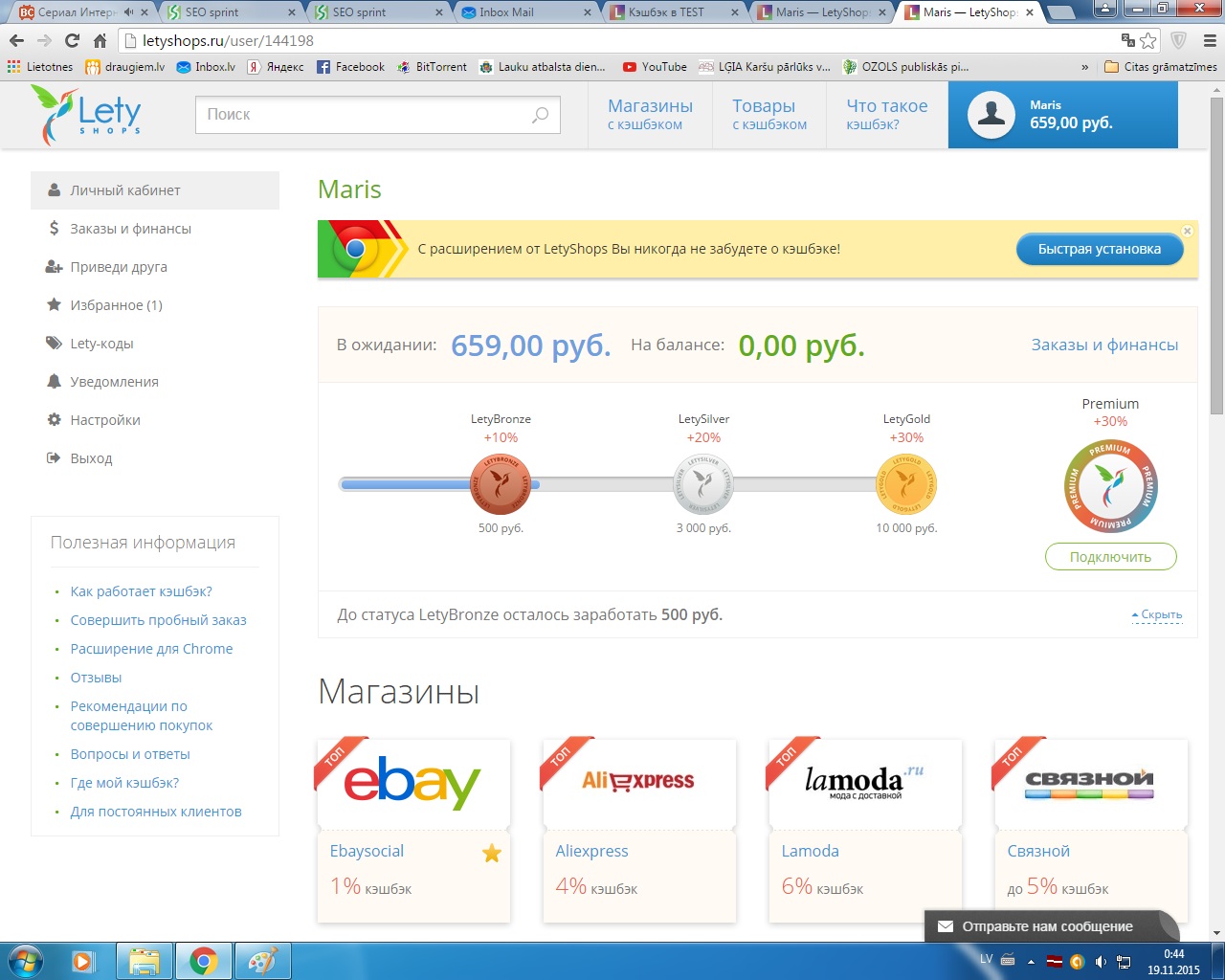This screenshot has height=980, width=1225.
Task: Open the Отправьте нам сообщение chat bar
Action: click(1051, 926)
